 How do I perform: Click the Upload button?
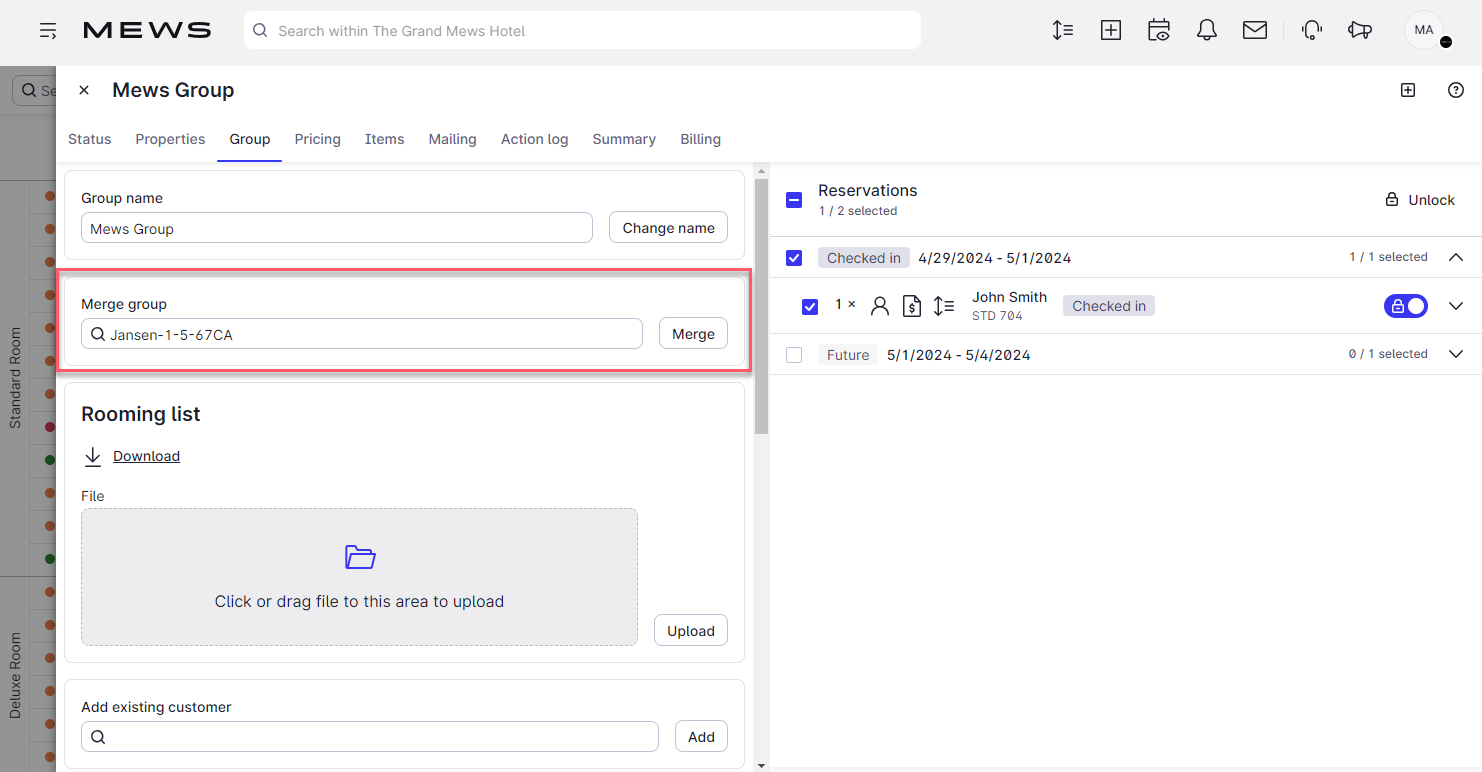pyautogui.click(x=691, y=631)
